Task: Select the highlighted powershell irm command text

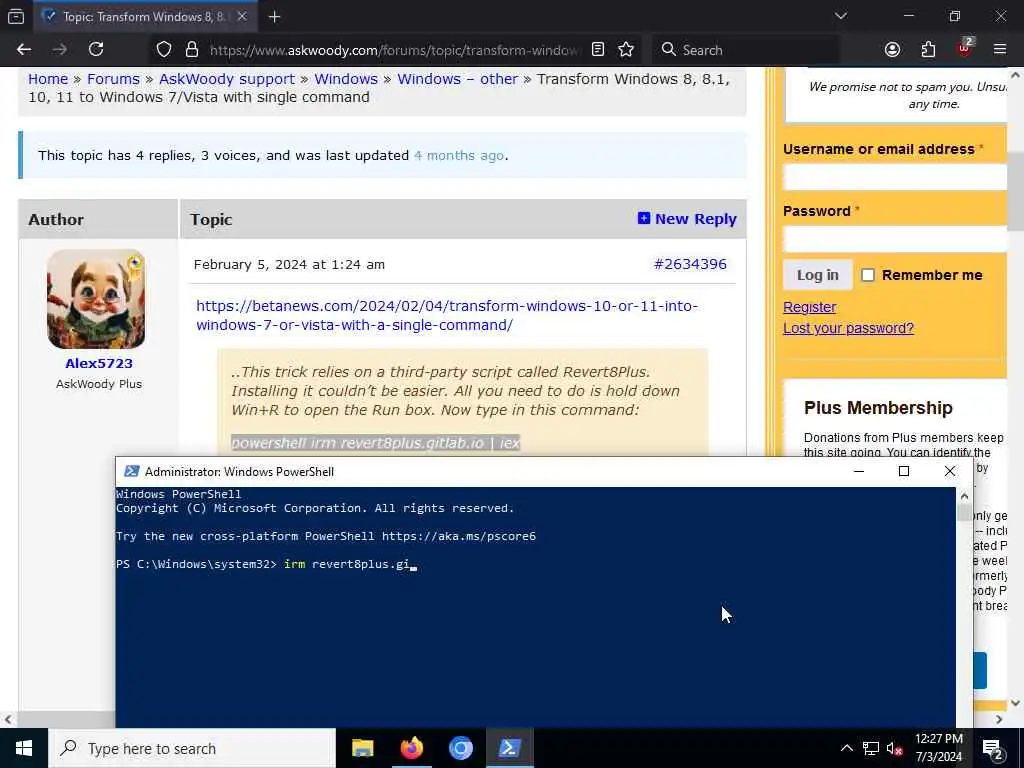Action: coord(376,443)
